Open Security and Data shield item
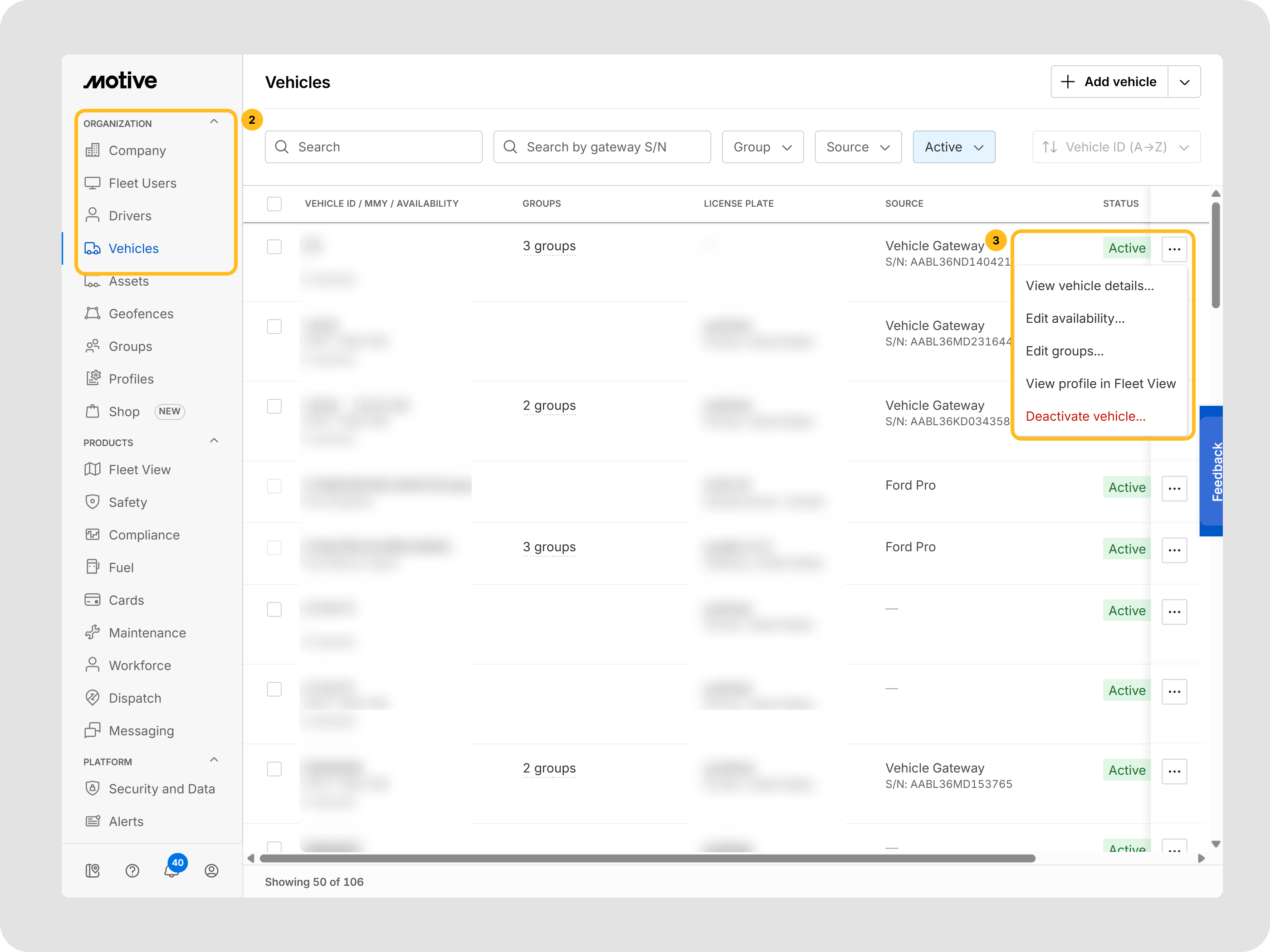Screen dimensions: 1270x952 (x=161, y=789)
